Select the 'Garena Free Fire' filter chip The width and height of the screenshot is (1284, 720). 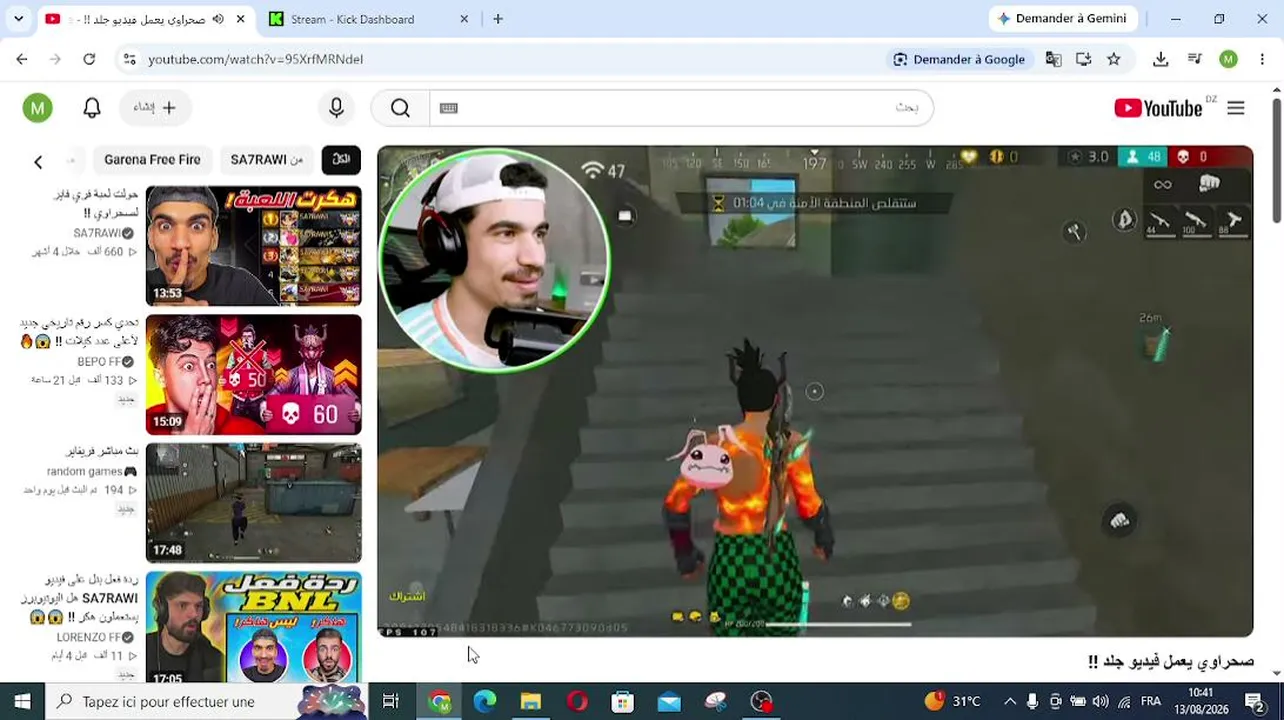point(152,160)
